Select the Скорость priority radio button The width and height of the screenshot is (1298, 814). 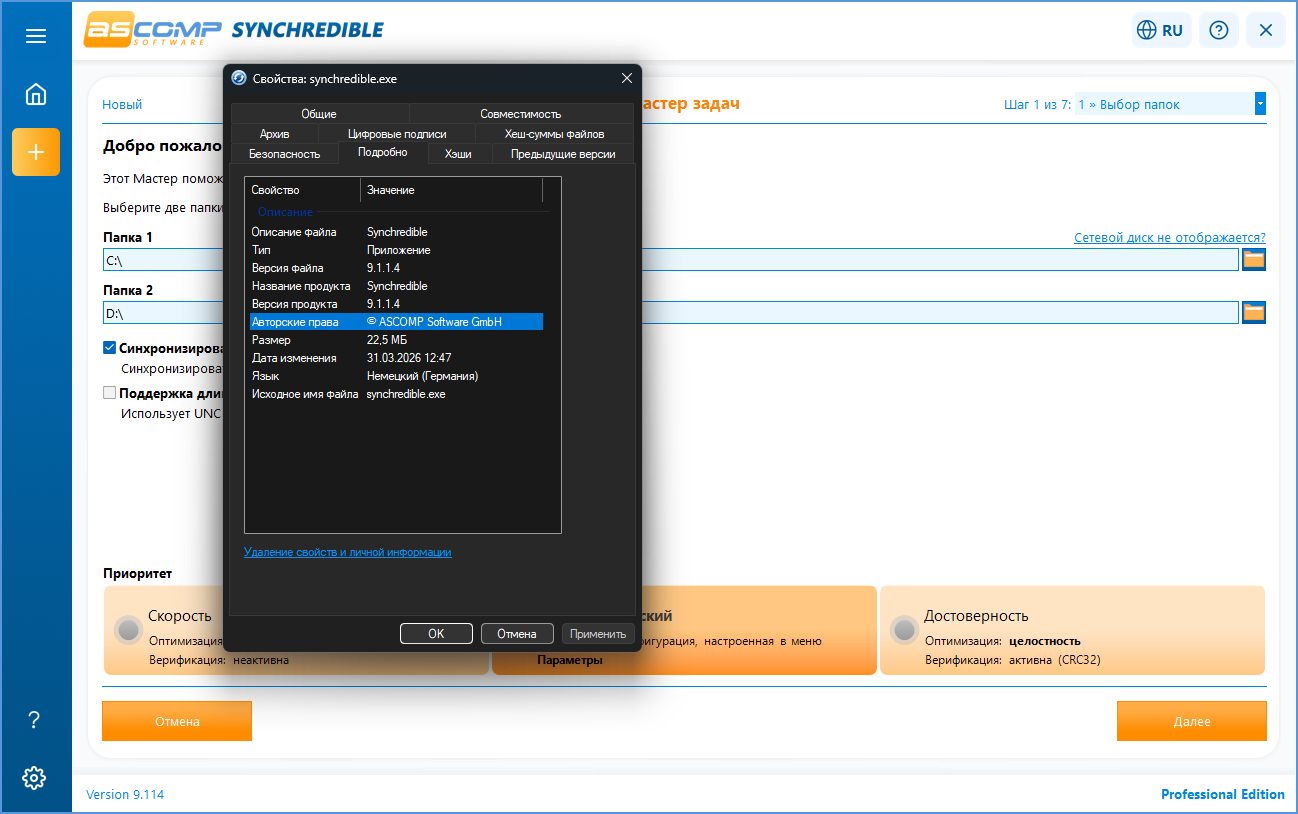[x=128, y=629]
